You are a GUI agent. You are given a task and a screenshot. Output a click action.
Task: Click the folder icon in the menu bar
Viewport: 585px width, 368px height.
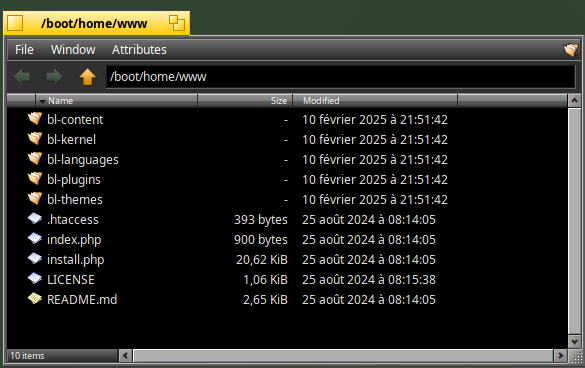point(570,50)
